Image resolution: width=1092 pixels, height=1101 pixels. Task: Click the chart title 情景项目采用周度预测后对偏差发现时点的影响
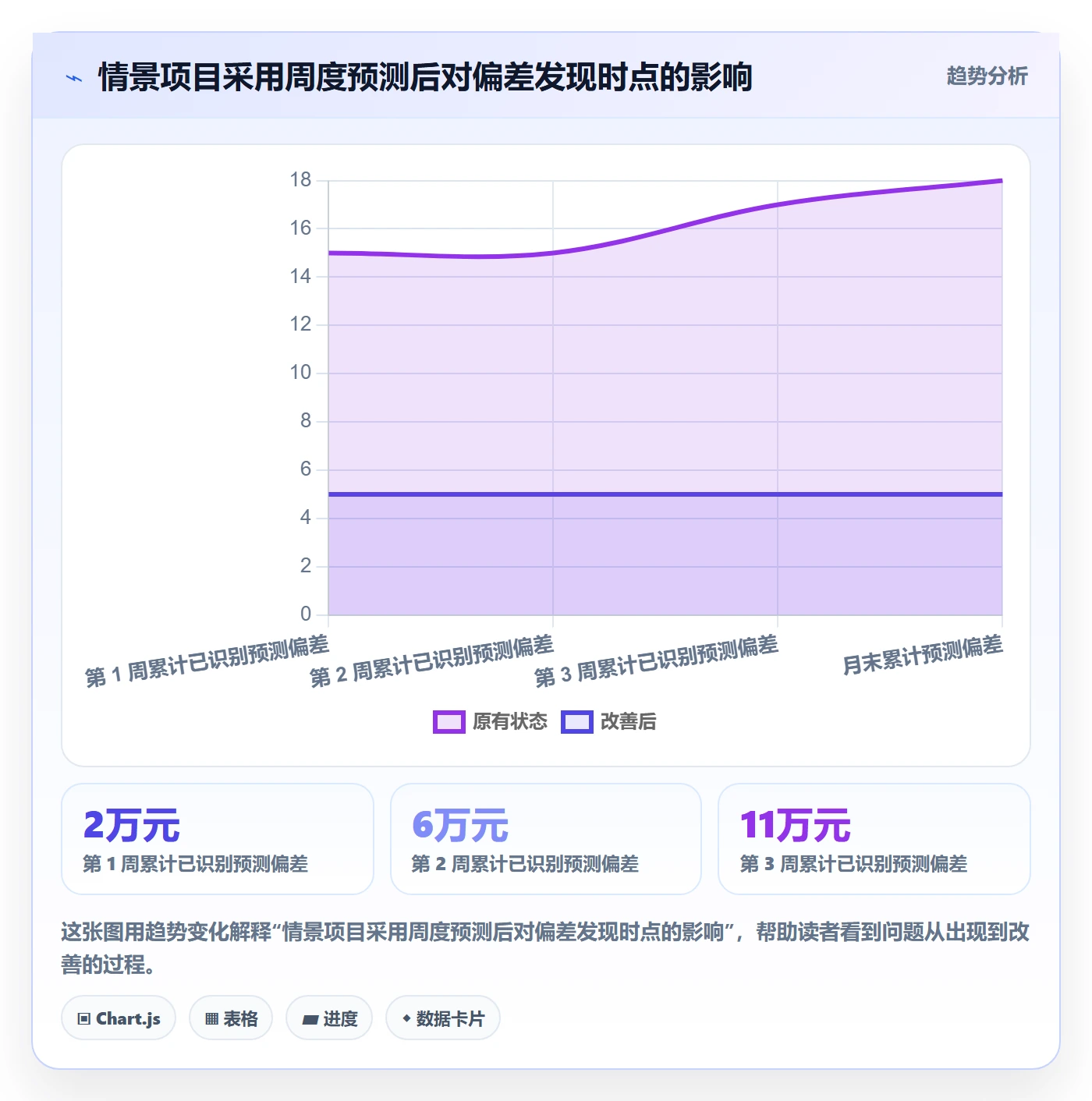[425, 77]
